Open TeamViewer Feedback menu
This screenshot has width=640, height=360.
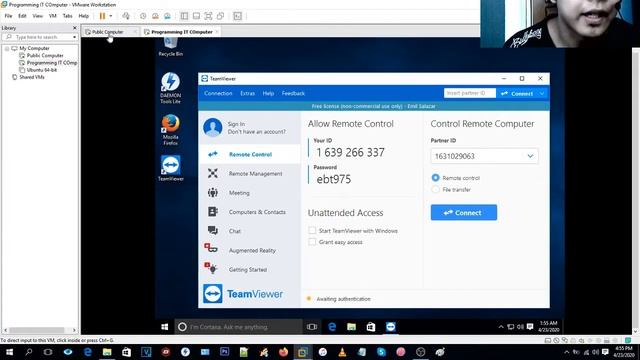click(293, 93)
